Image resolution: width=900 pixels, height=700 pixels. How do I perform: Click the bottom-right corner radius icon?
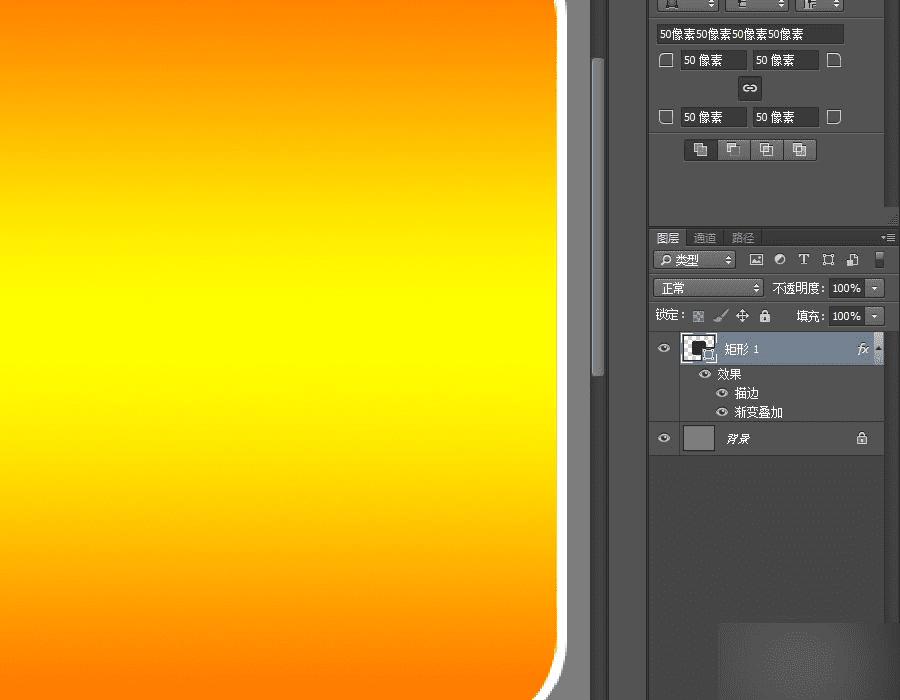[x=834, y=117]
